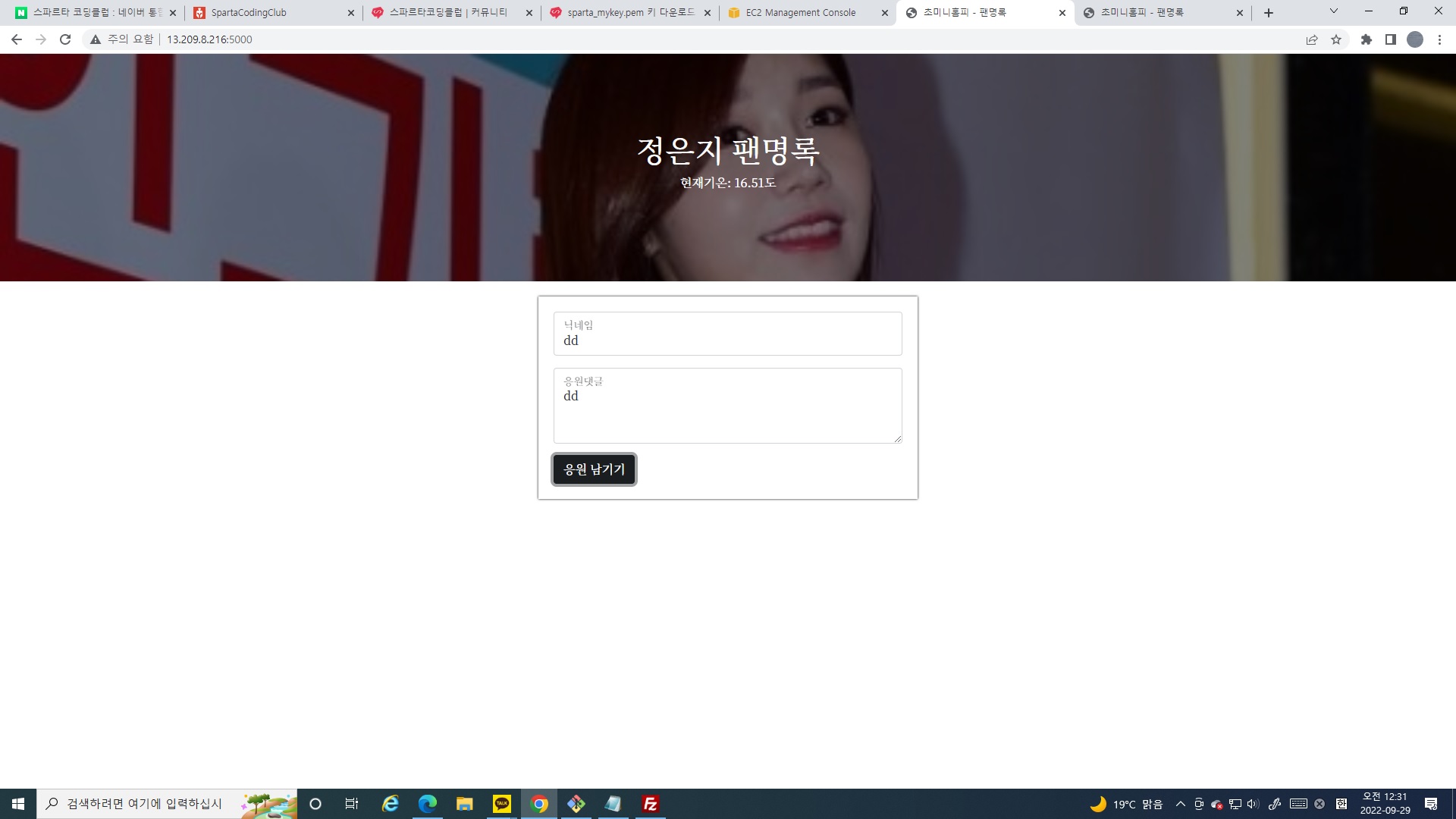The height and width of the screenshot is (819, 1456).
Task: Open FileZilla from taskbar
Action: coord(651,804)
